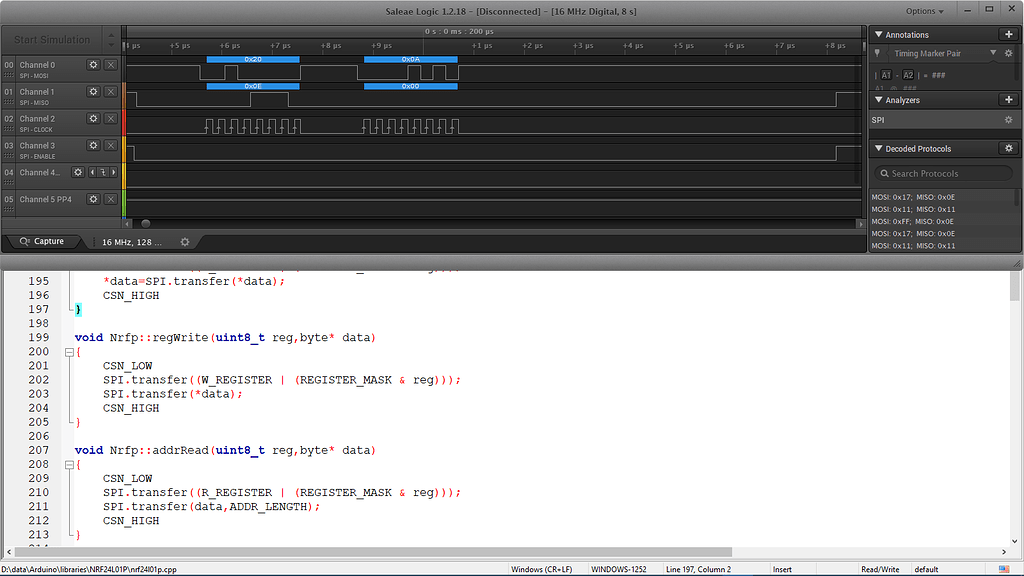Image resolution: width=1024 pixels, height=576 pixels.
Task: Open settings for Channel 0 SPI-MOSI
Action: click(x=95, y=64)
